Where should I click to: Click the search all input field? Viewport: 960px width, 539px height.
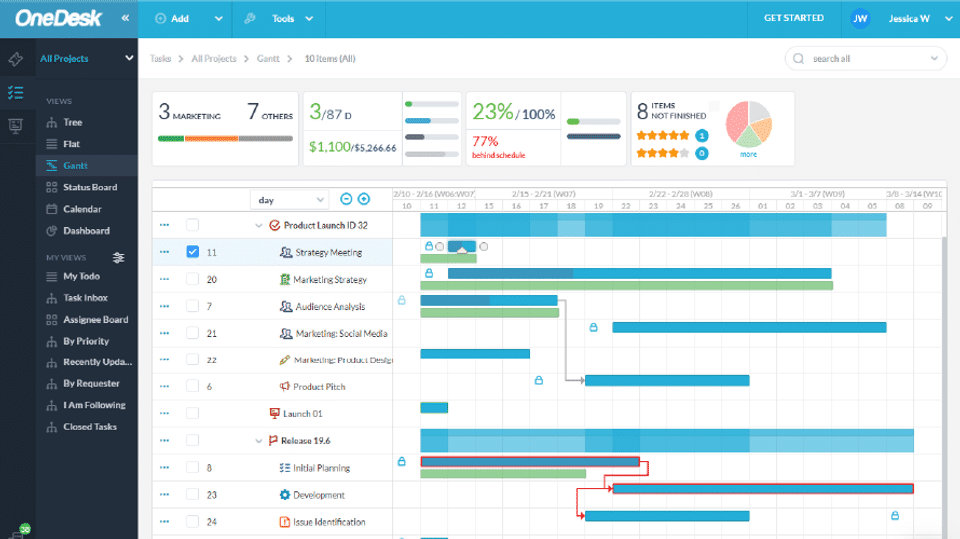click(x=872, y=59)
